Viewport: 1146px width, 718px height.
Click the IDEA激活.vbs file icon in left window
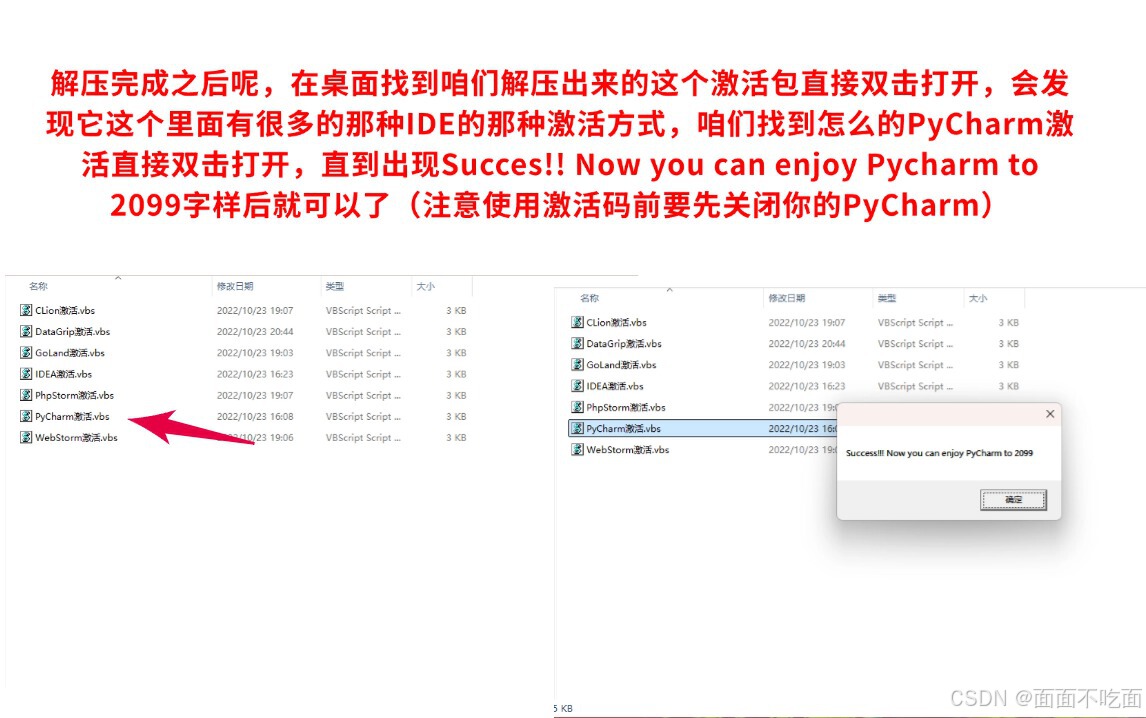click(26, 374)
